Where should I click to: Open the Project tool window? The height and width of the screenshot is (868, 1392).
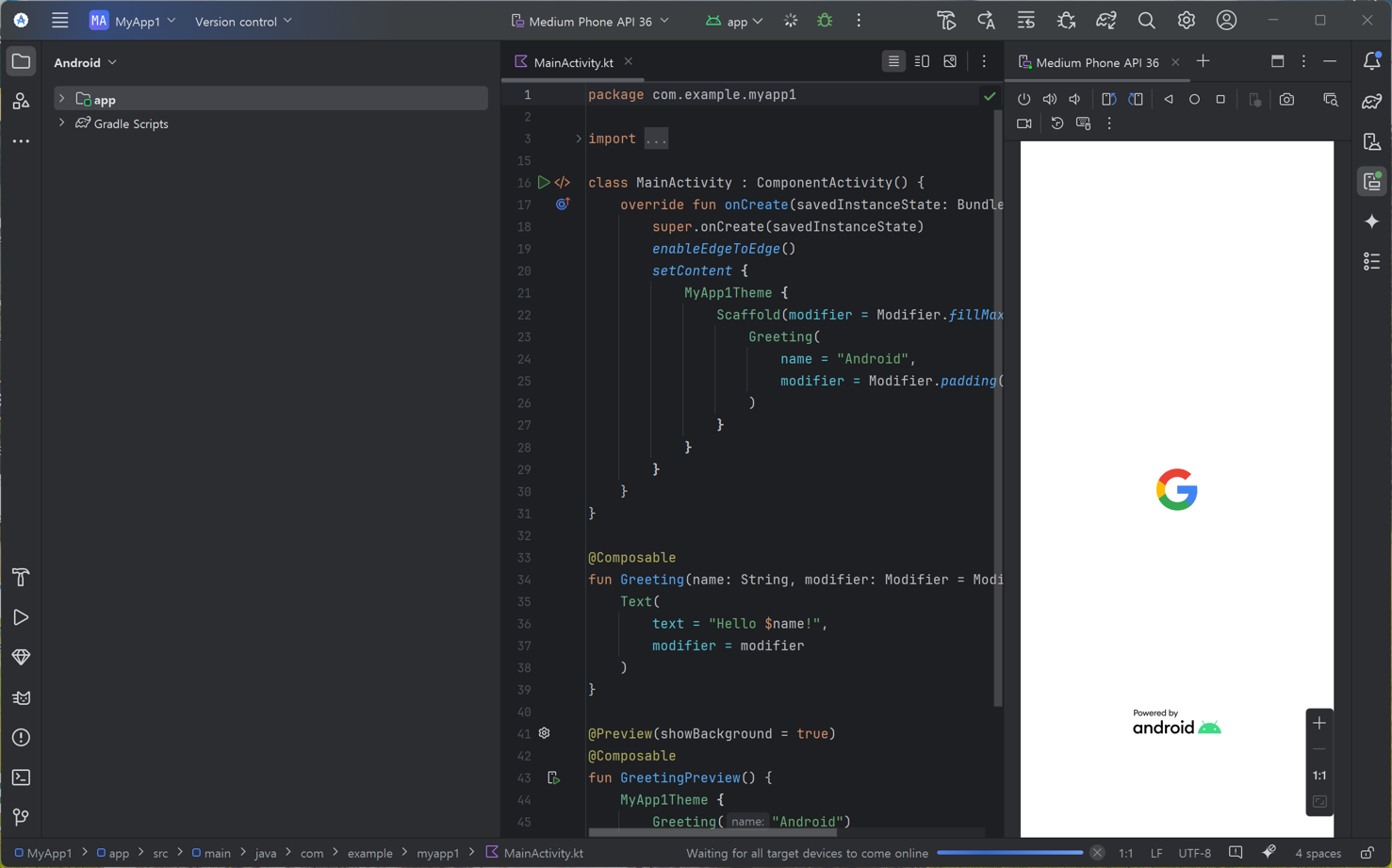point(21,61)
